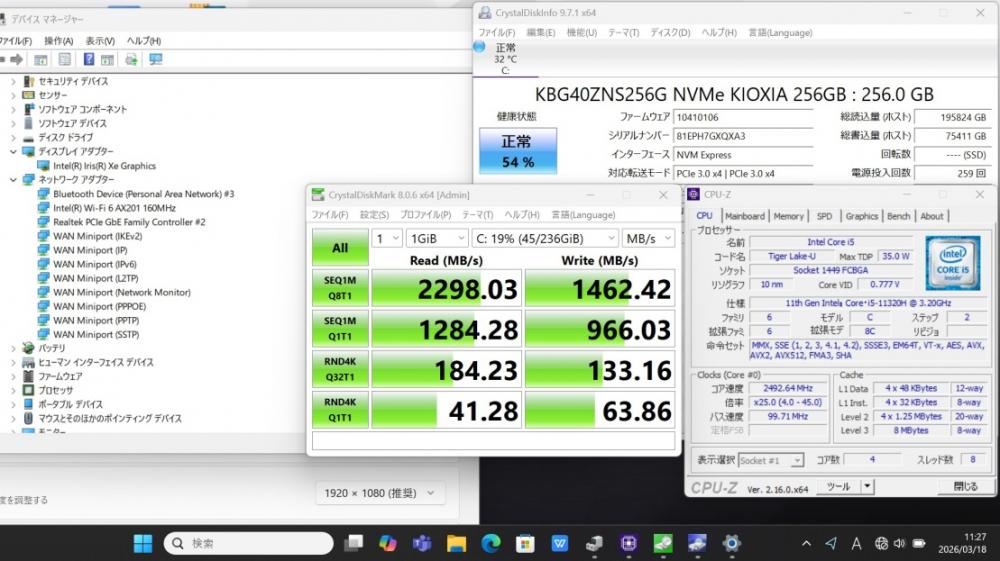The width and height of the screenshot is (1000, 561).
Task: Click the scan for hardware changes toolbar icon
Action: point(155,60)
